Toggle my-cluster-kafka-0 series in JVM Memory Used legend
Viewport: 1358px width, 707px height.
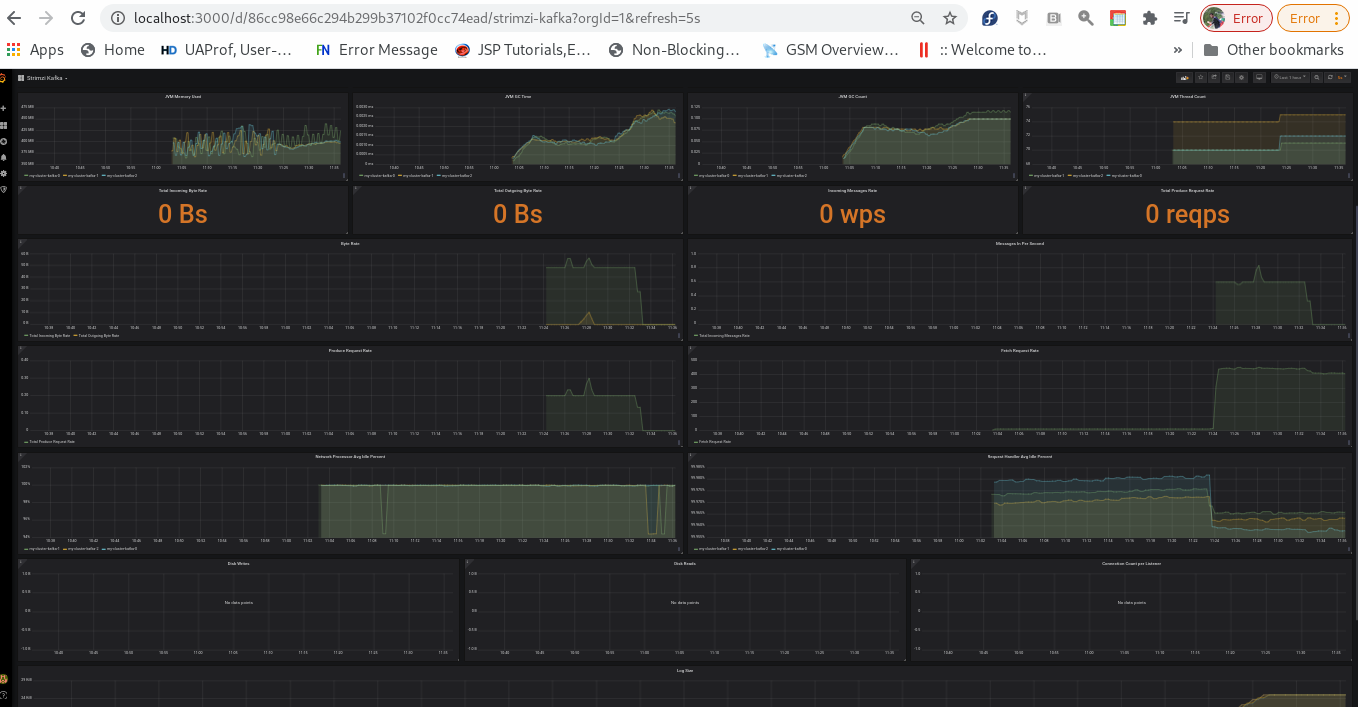coord(45,175)
